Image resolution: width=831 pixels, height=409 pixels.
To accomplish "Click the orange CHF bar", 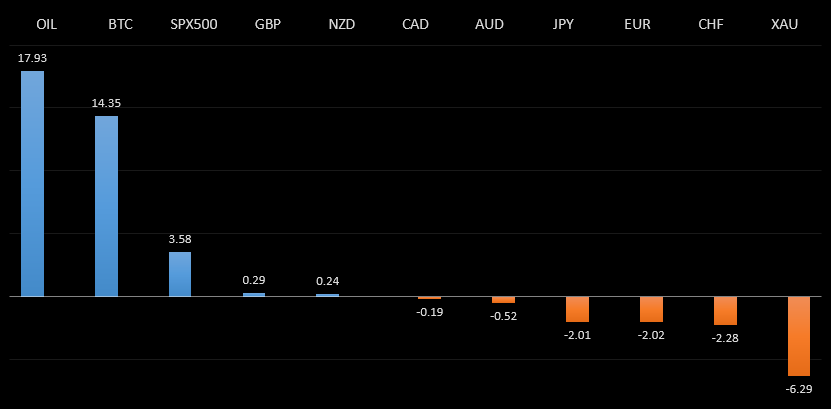I will coord(725,311).
